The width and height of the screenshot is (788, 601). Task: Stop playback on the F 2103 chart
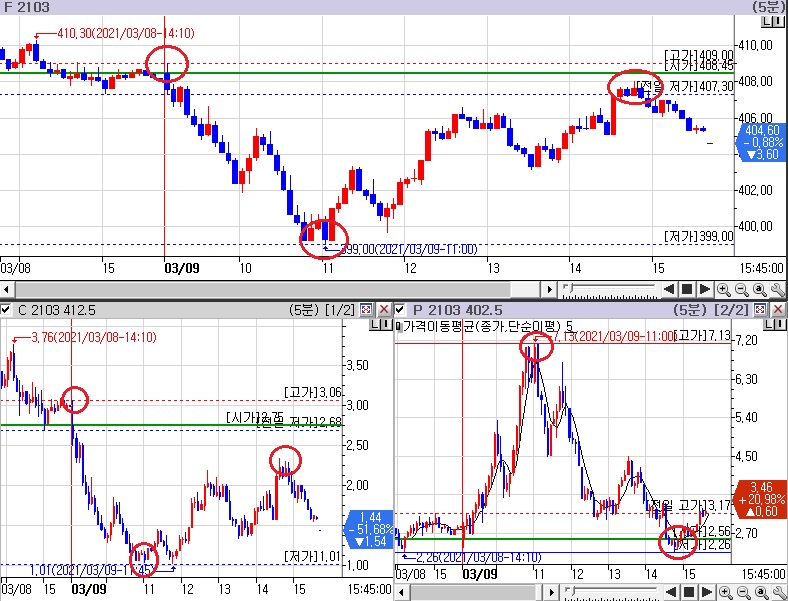click(686, 289)
